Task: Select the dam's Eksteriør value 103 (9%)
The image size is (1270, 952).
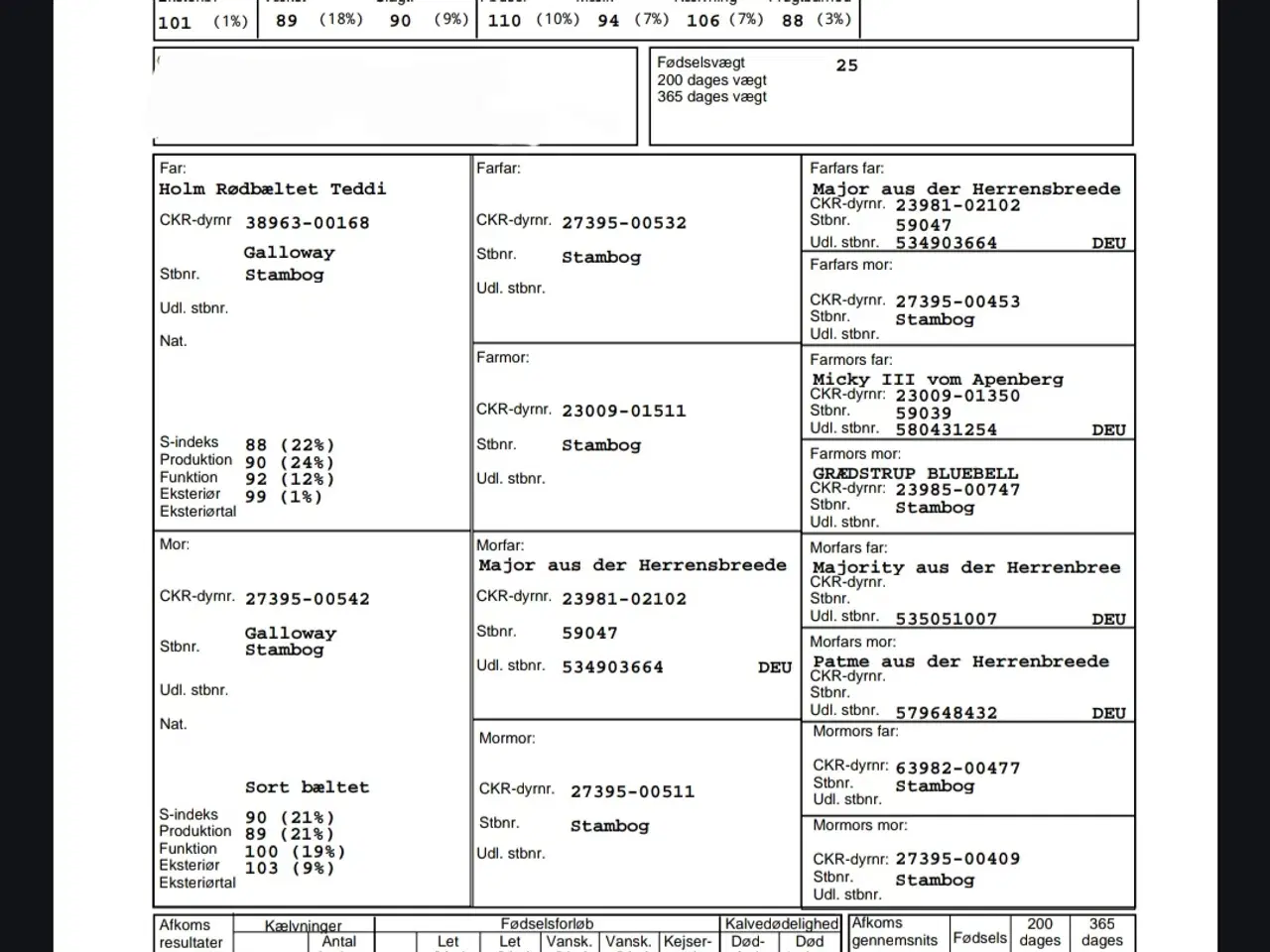Action: click(x=290, y=869)
